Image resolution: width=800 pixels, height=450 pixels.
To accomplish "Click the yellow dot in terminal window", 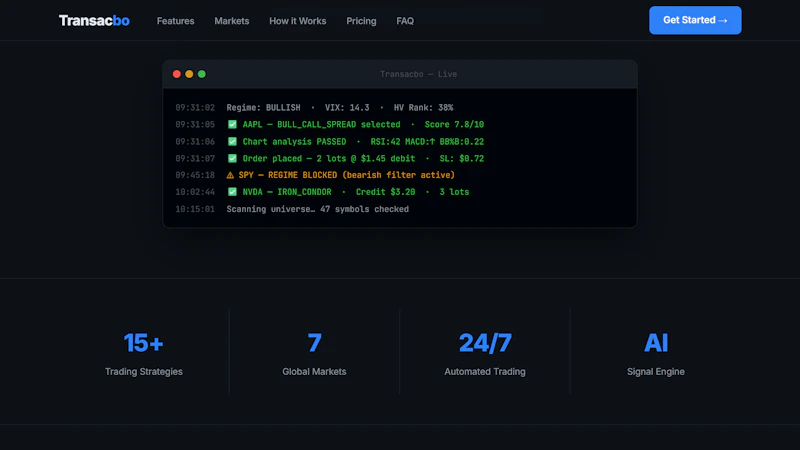I will coord(189,74).
